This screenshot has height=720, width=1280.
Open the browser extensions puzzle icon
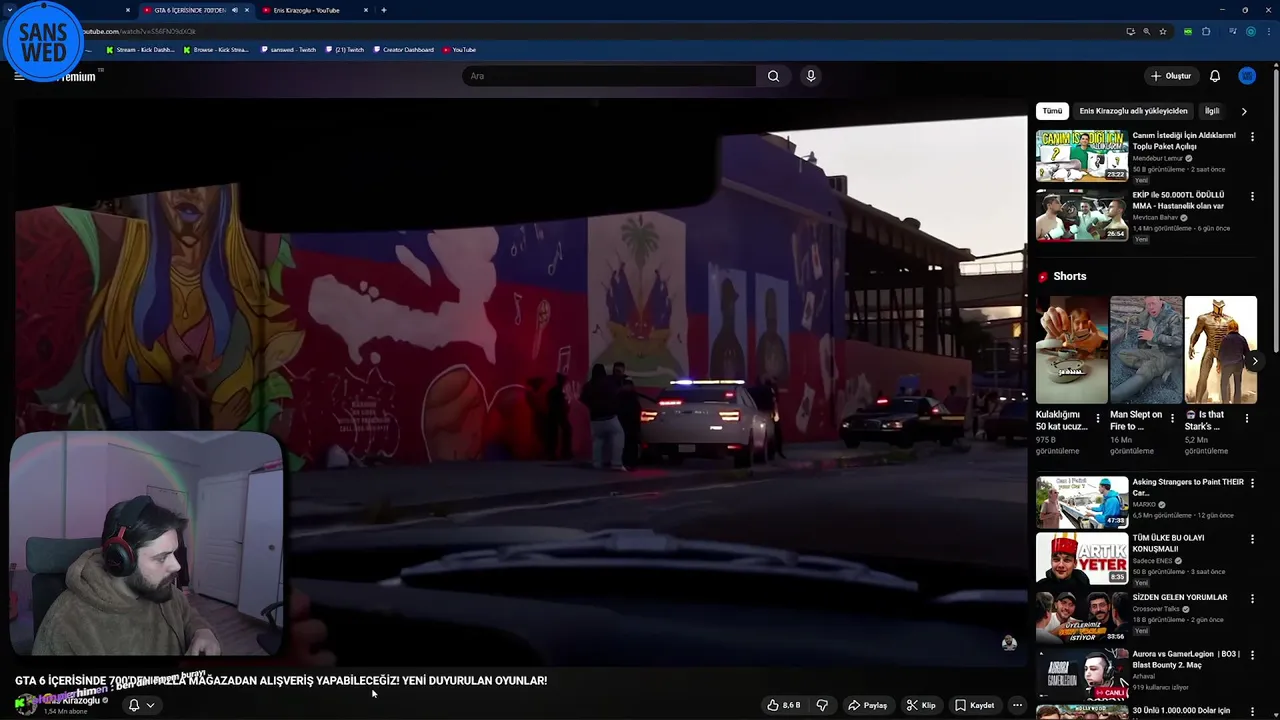coord(1206,31)
